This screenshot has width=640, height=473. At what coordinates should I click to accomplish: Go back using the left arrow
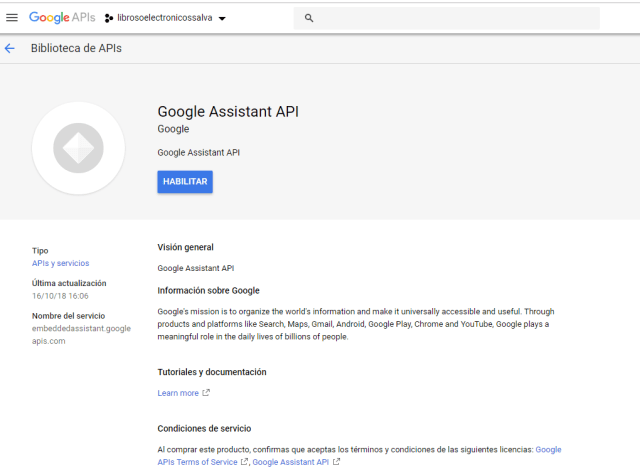(x=10, y=48)
